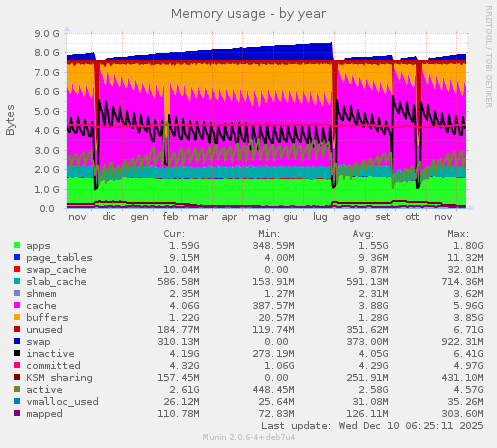Click the '0.0' y-axis tick label
This screenshot has height=448, width=497.
47,209
